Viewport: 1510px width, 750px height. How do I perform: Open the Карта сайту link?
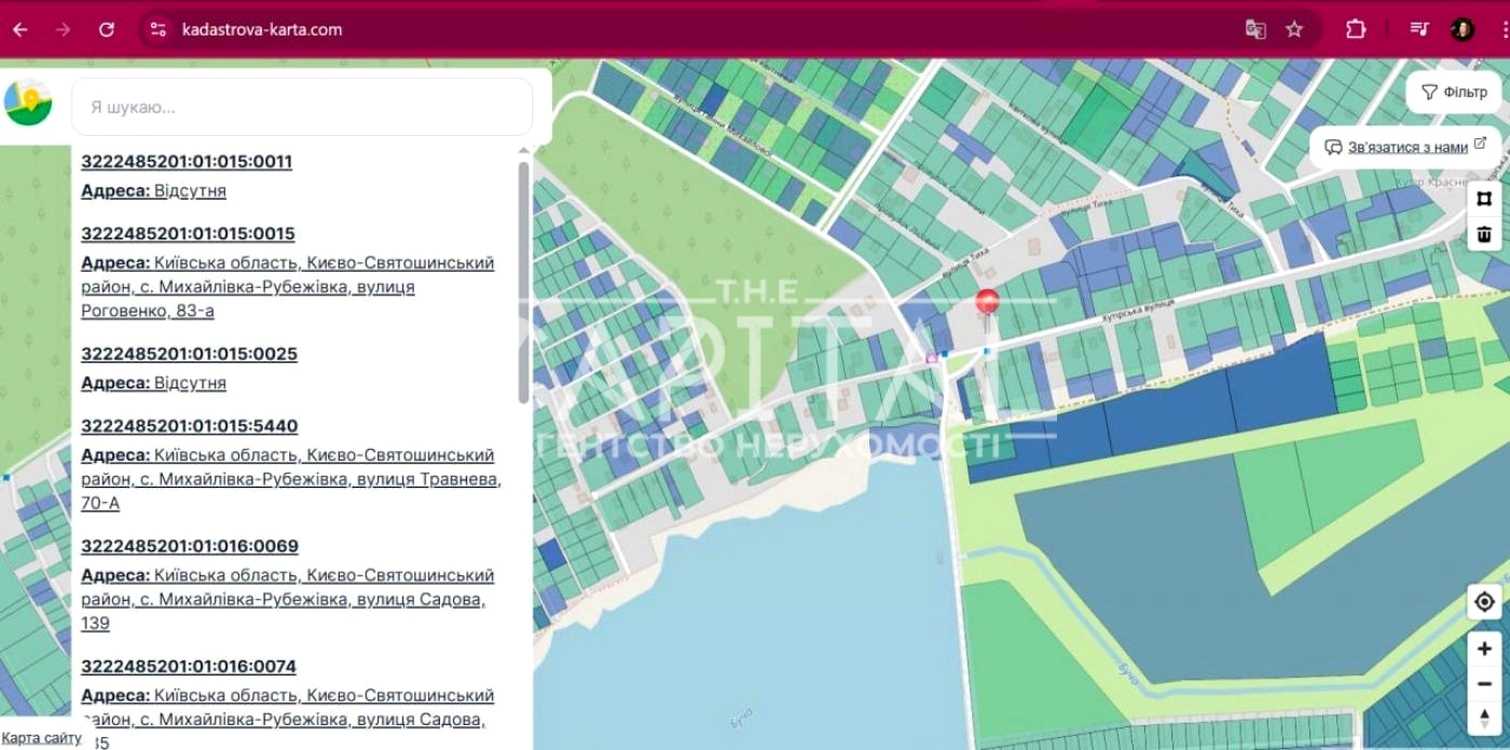click(x=41, y=738)
